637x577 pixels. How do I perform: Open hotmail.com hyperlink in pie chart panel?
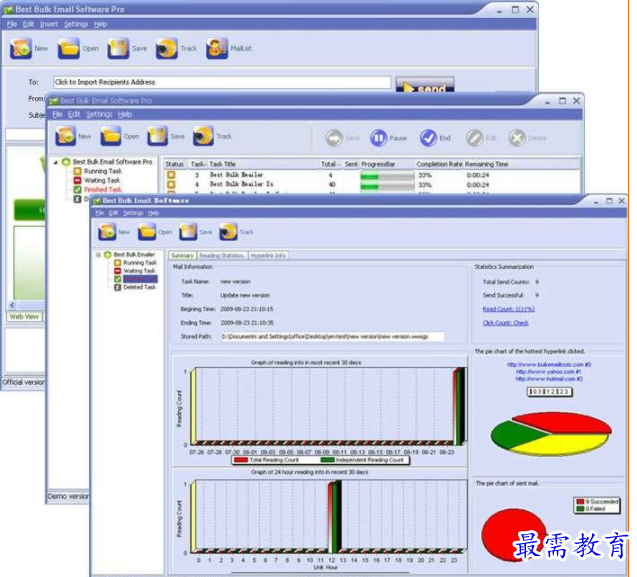(549, 379)
